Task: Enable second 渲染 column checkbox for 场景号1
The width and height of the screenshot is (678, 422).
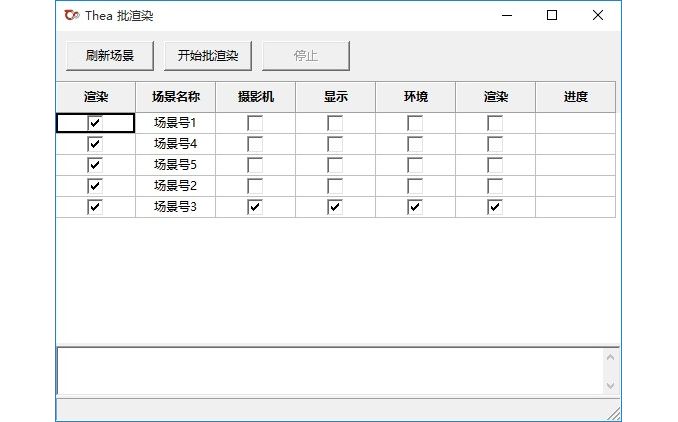Action: (495, 123)
